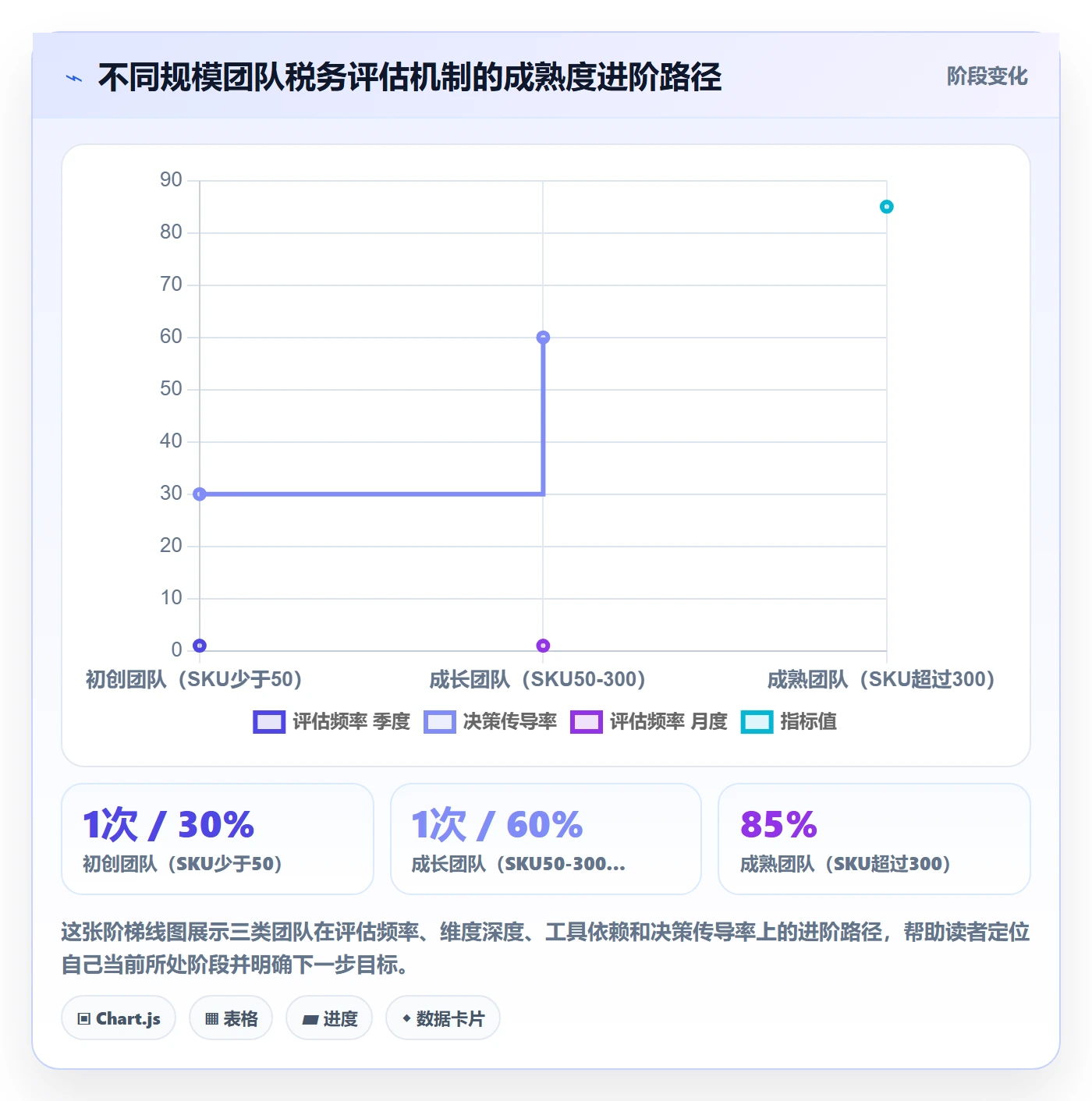Select the 30 data point for 初创团队
1092x1101 pixels.
[200, 494]
